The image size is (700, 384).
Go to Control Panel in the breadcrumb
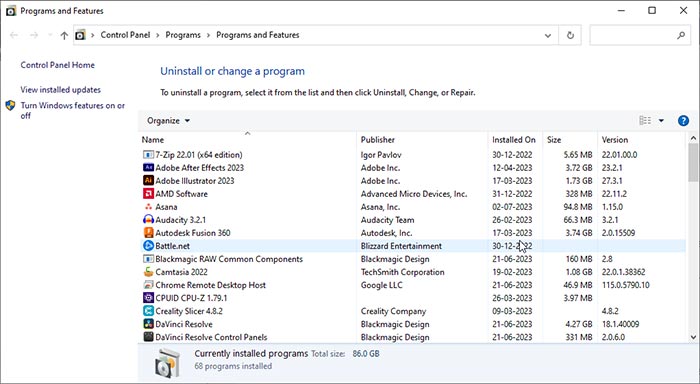point(125,35)
